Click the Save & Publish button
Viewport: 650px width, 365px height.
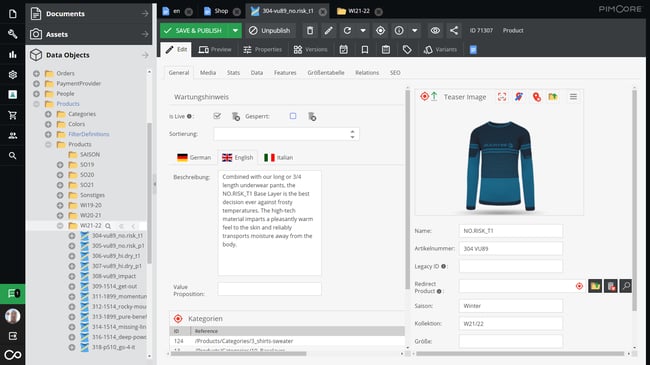(194, 31)
